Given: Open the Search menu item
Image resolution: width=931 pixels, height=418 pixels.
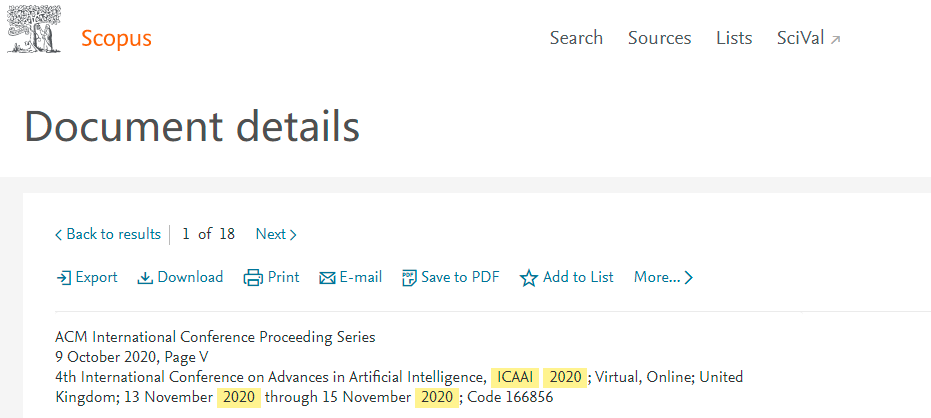Looking at the screenshot, I should [576, 38].
